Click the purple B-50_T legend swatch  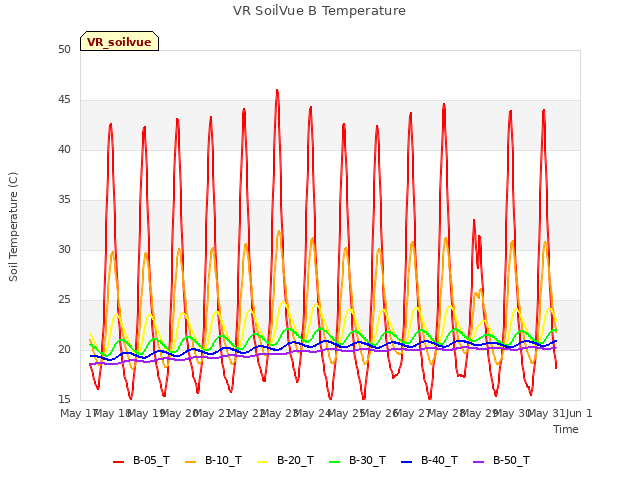(478, 462)
